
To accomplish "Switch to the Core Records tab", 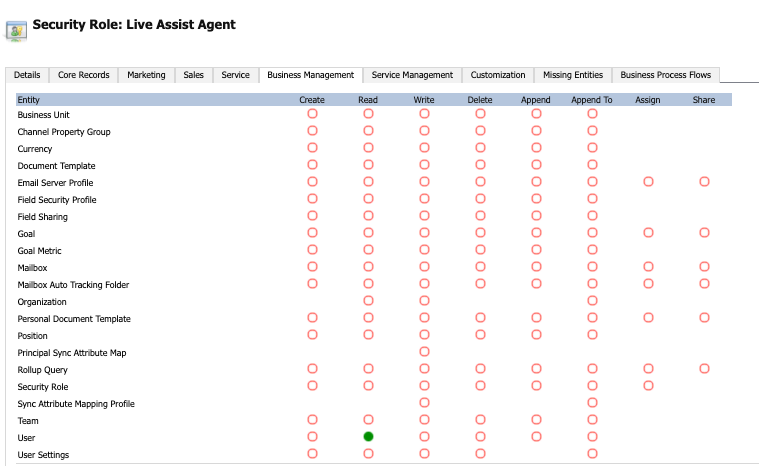I will (x=84, y=75).
